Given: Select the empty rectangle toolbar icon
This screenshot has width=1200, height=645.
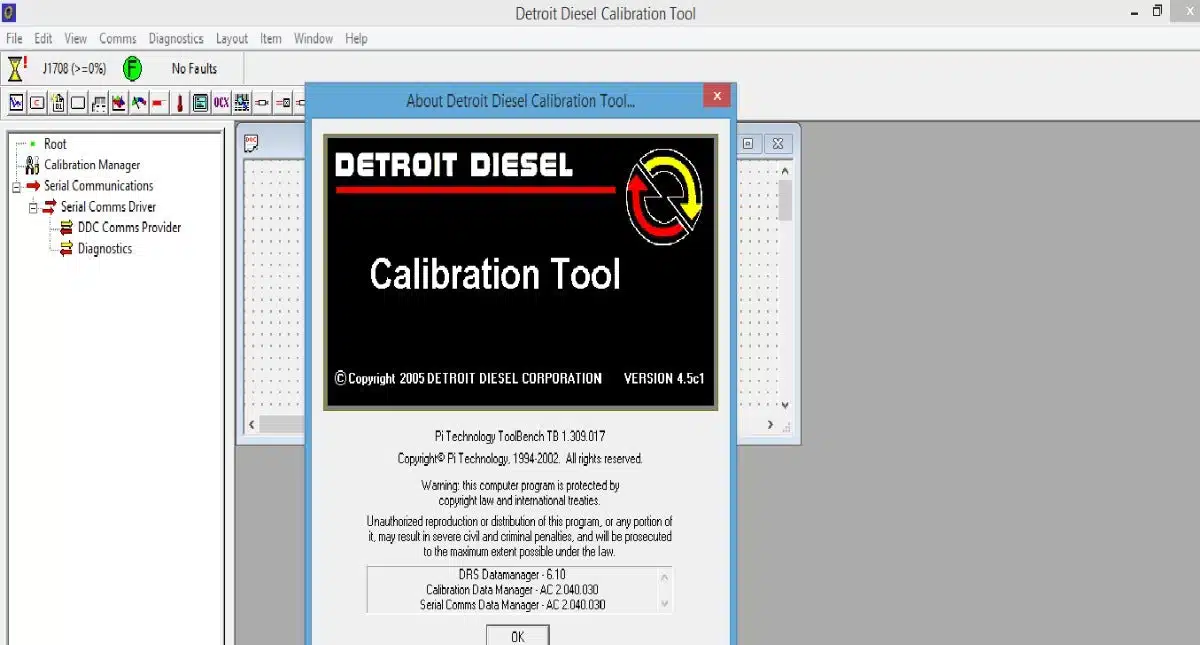Looking at the screenshot, I should (78, 102).
